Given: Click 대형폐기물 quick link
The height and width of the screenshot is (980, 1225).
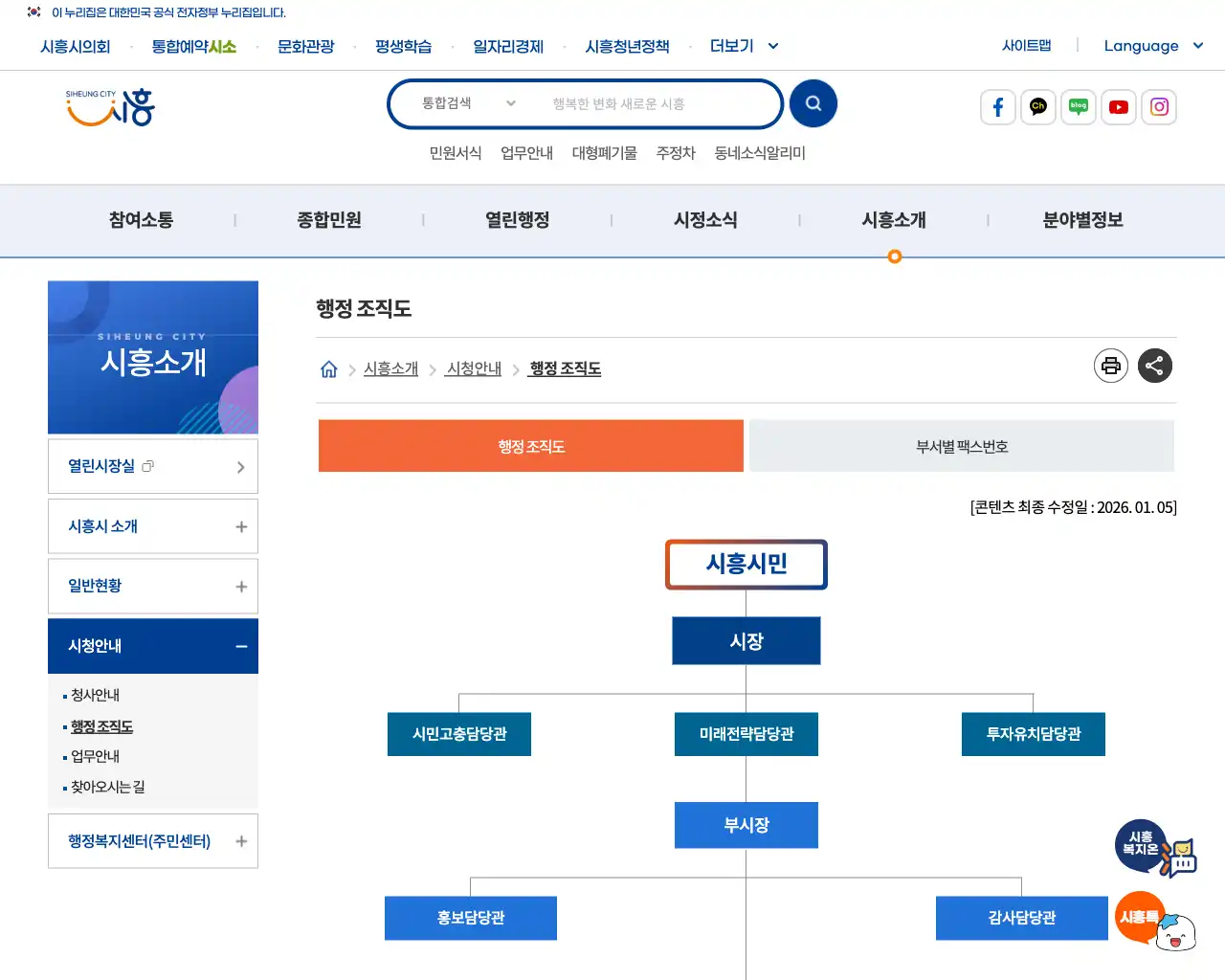Looking at the screenshot, I should [x=605, y=153].
